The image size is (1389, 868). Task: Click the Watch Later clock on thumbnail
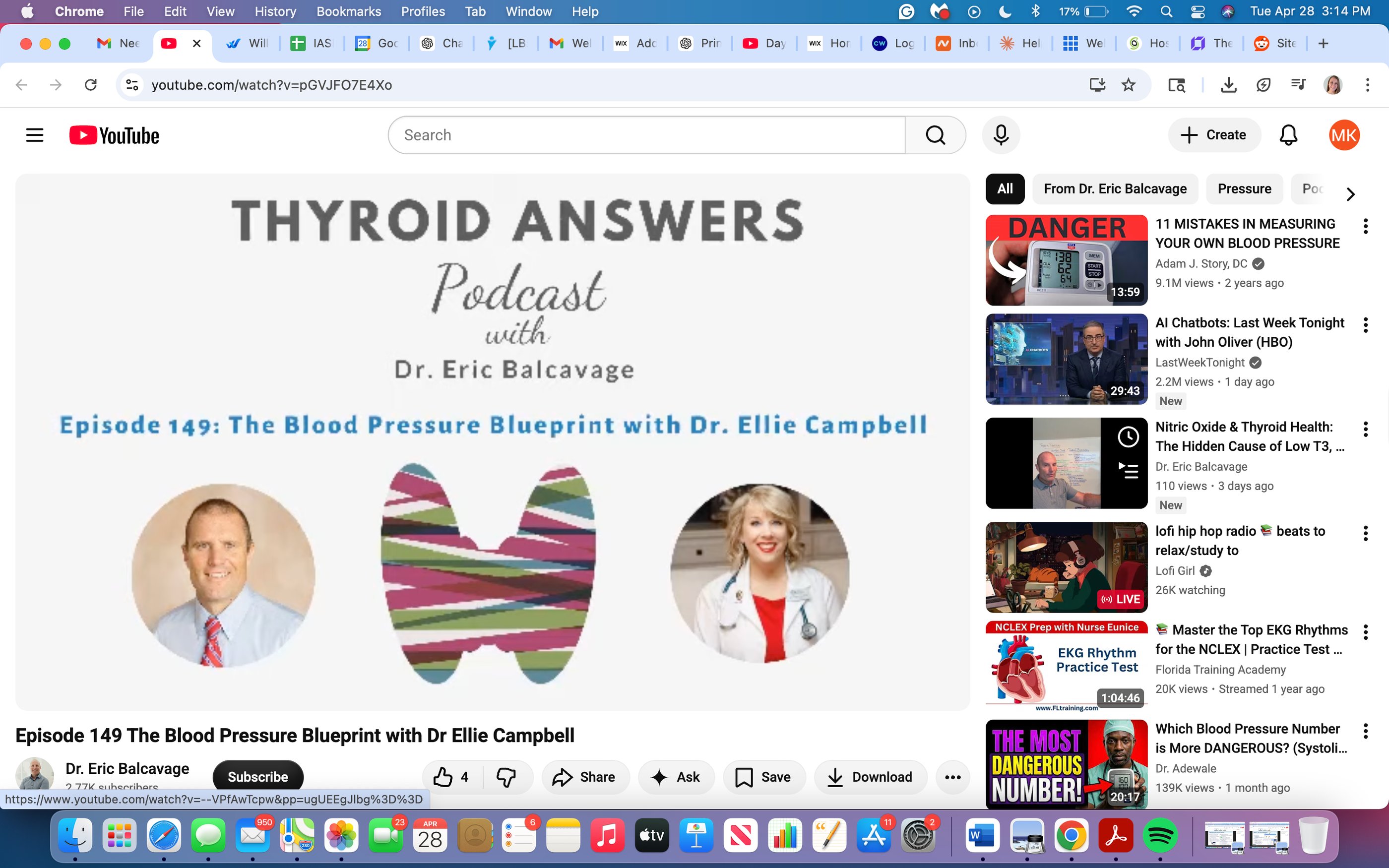coord(1128,437)
